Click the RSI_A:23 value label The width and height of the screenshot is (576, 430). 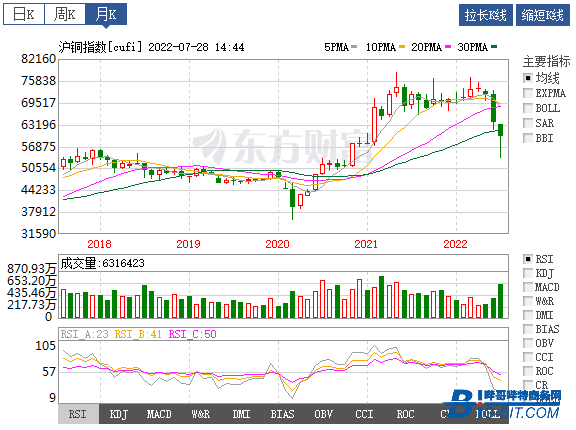coord(84,334)
